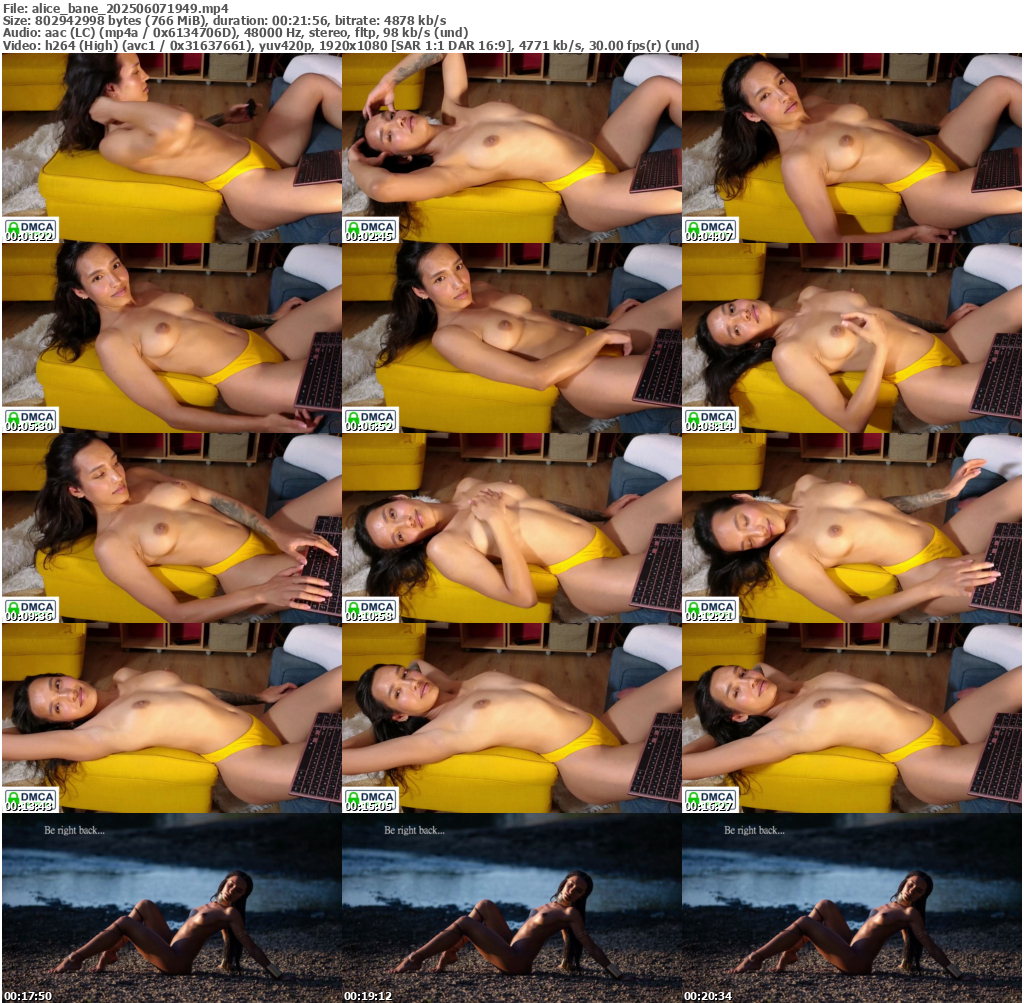Select the thumbnail stamped 00:06:52
The height and width of the screenshot is (1003, 1024).
click(511, 338)
